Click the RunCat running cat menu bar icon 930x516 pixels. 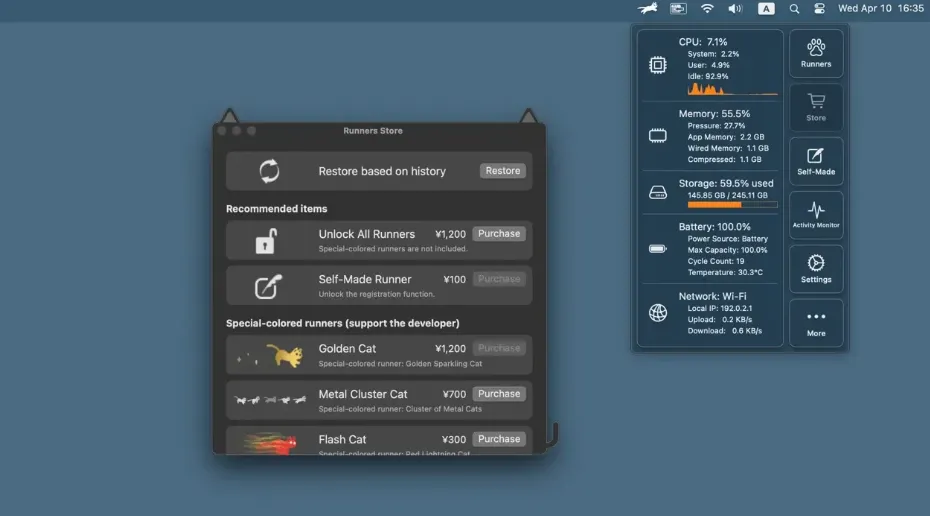[x=648, y=8]
